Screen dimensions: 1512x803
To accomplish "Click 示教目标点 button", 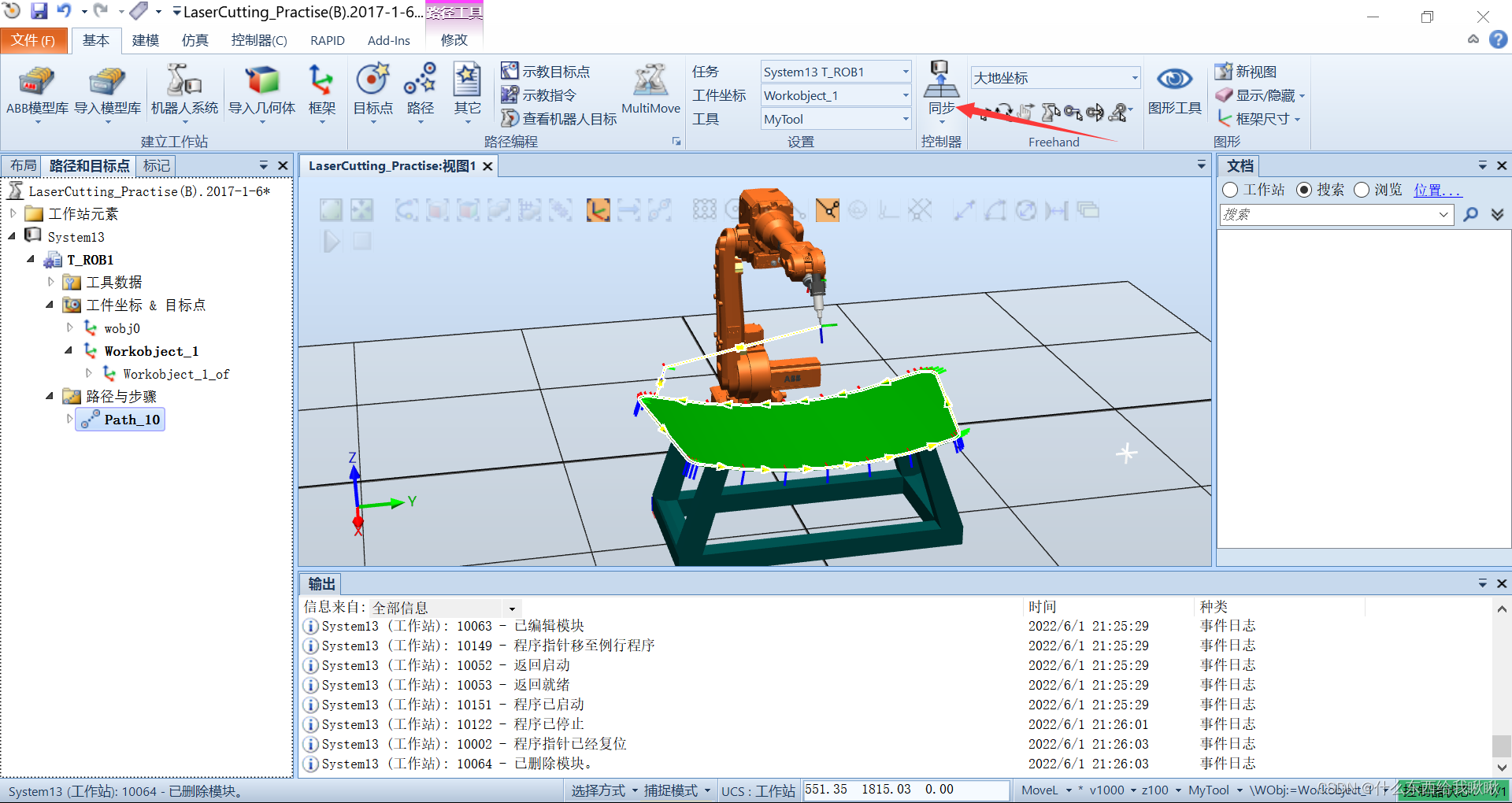I will (546, 72).
